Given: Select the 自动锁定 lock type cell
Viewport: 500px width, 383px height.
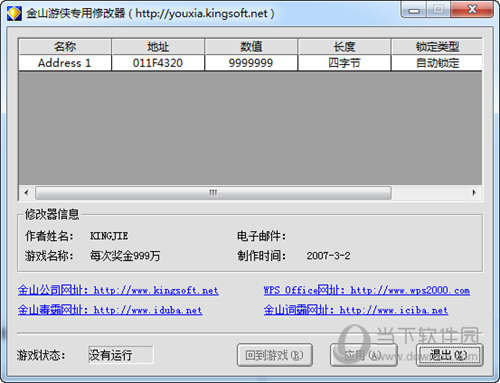Looking at the screenshot, I should [x=437, y=63].
